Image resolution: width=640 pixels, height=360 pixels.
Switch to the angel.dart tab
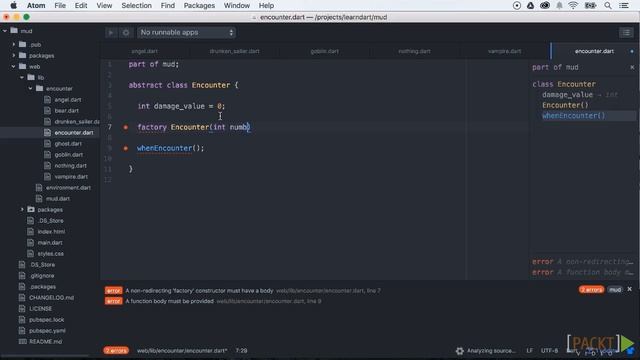tap(144, 51)
